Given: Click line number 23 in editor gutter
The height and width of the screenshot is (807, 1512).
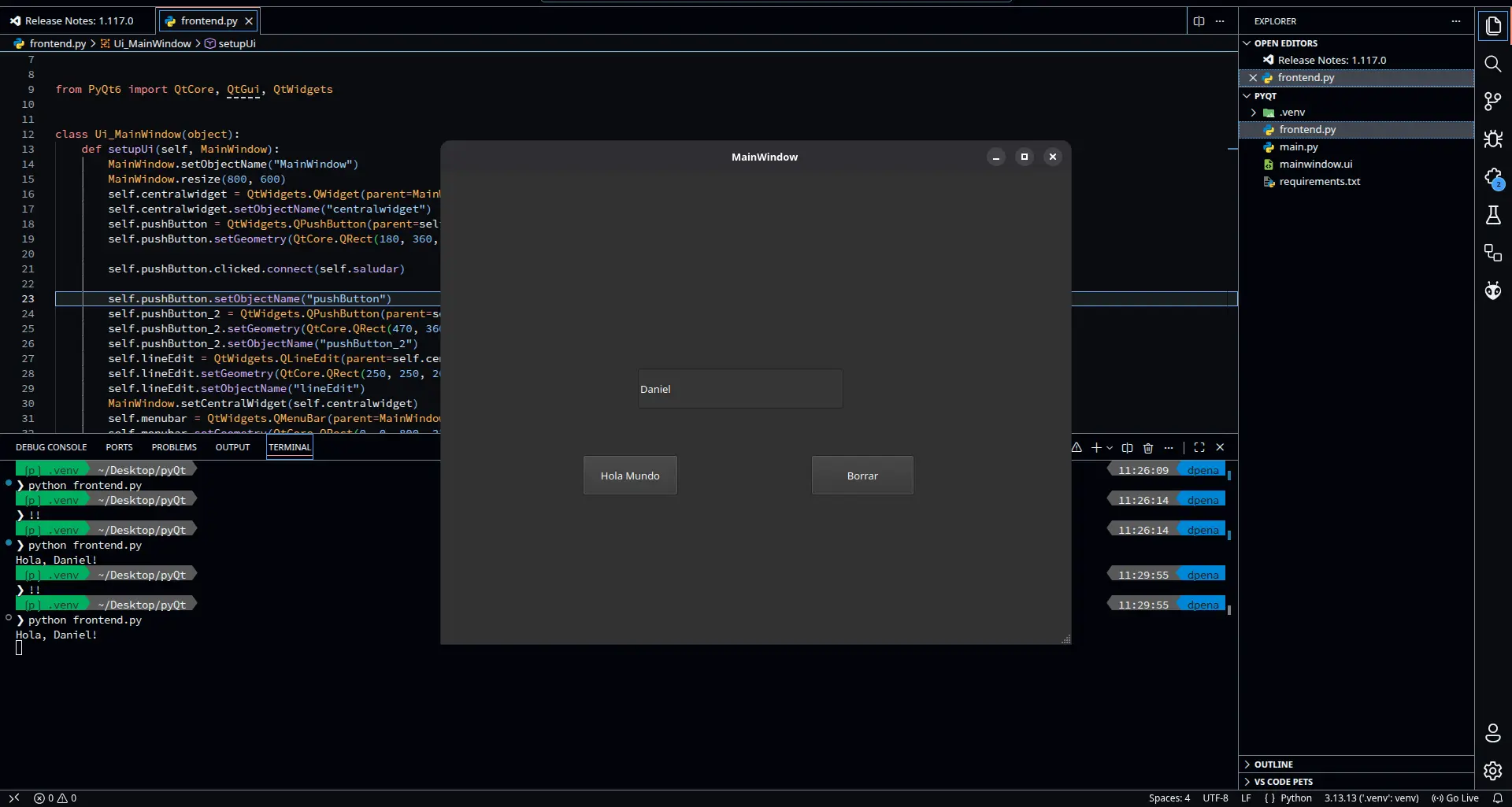Looking at the screenshot, I should point(28,299).
